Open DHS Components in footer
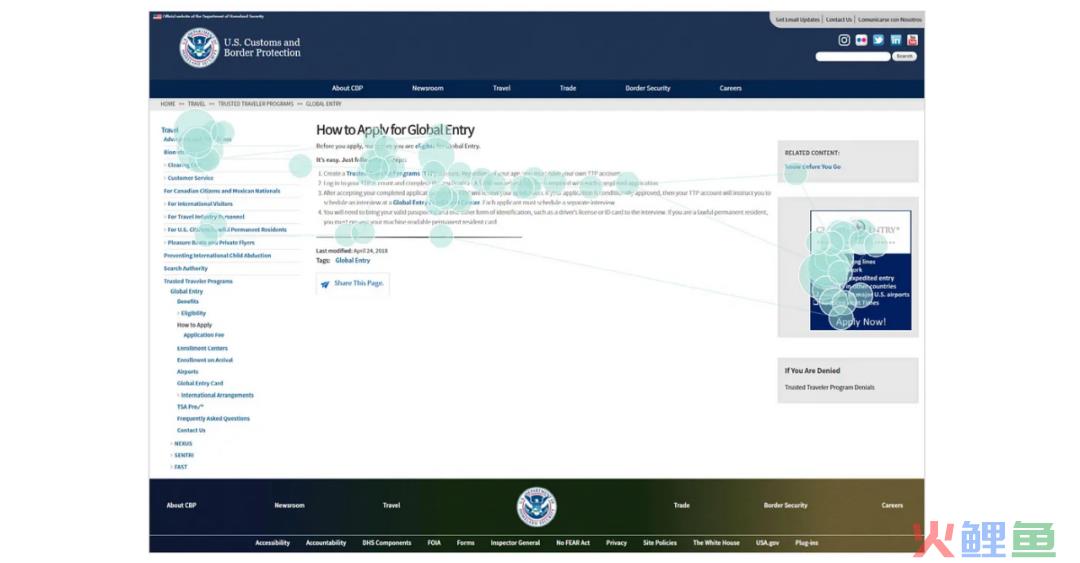The image size is (1080, 563). [x=386, y=543]
